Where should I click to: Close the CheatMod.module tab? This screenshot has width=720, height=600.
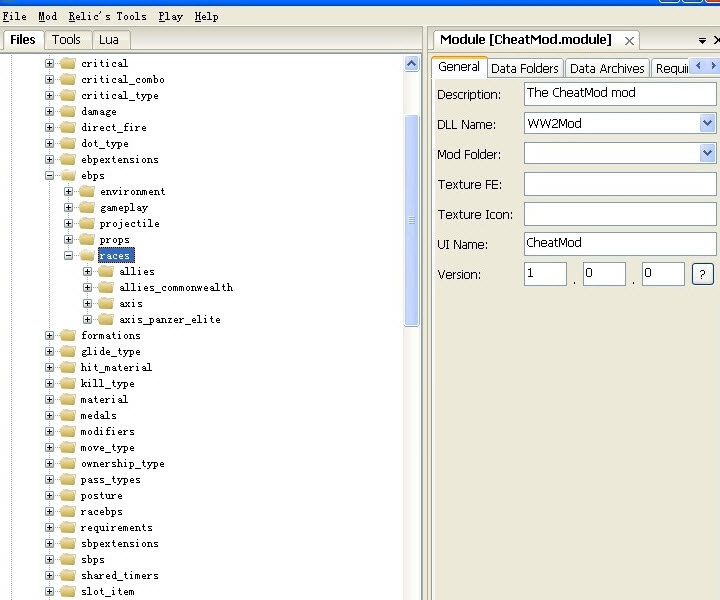630,41
